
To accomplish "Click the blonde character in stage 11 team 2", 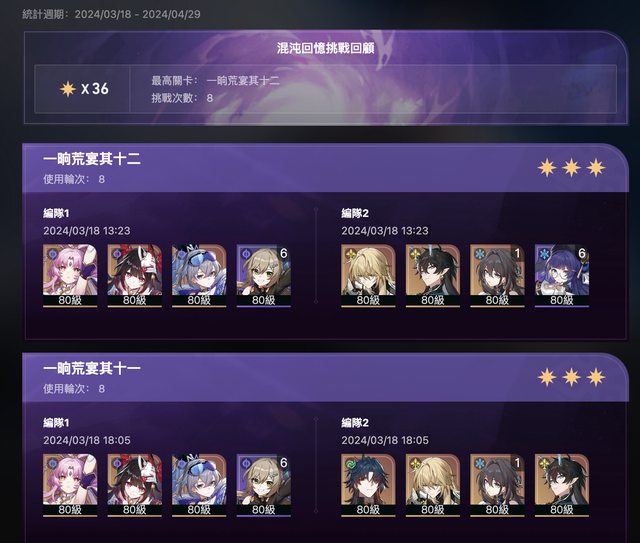I will pos(433,485).
